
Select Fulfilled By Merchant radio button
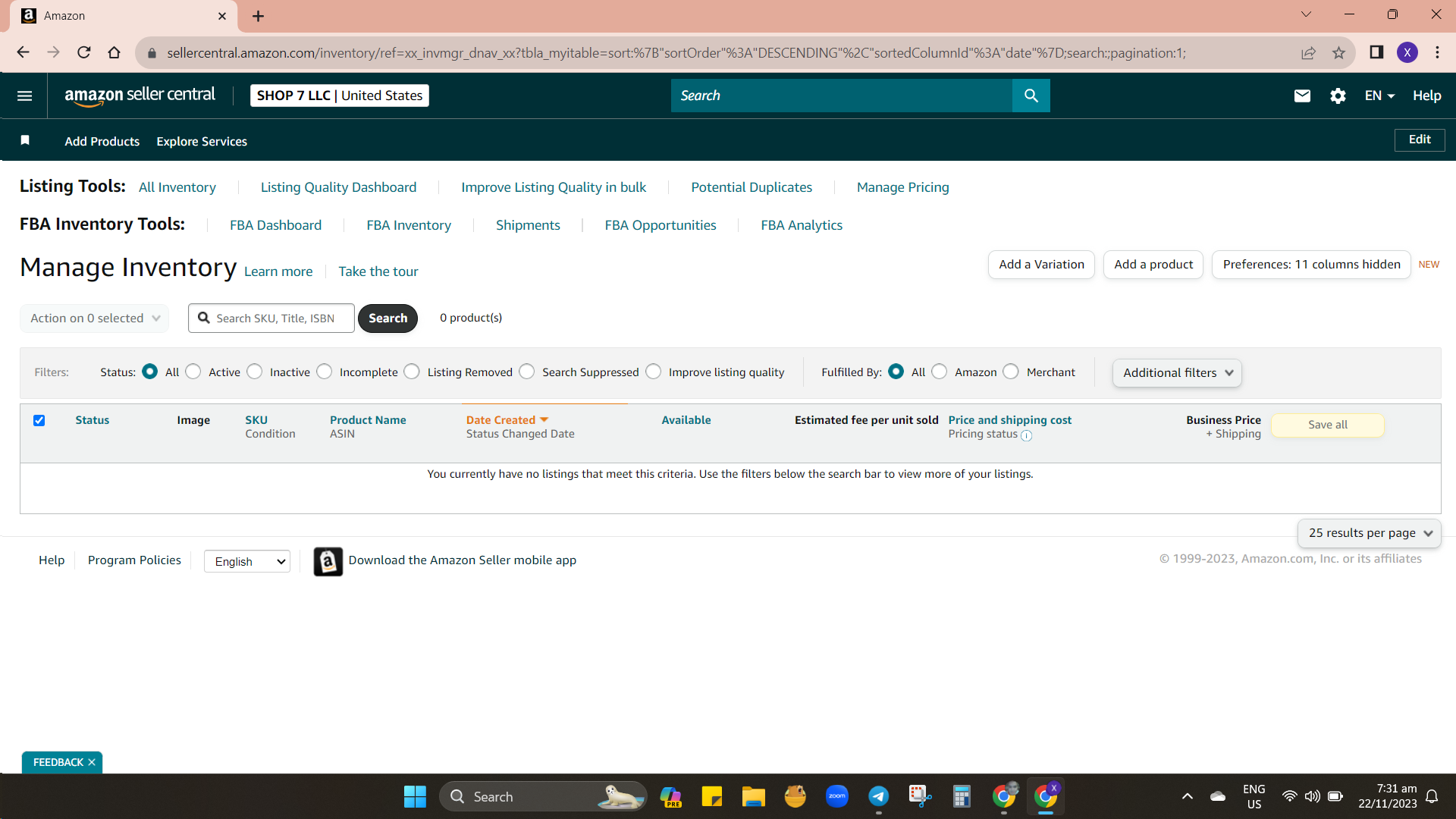[1011, 372]
